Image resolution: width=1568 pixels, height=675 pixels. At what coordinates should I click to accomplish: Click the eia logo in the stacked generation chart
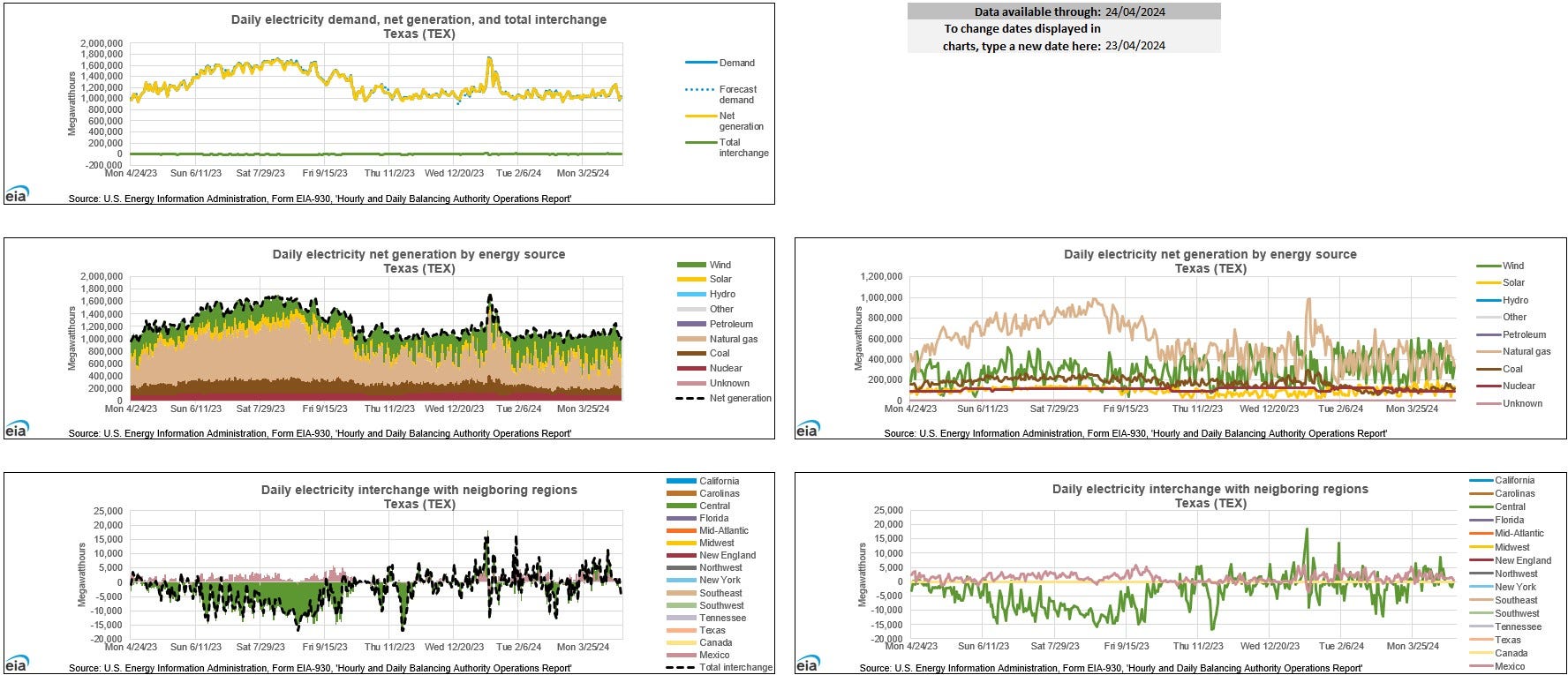pos(16,428)
